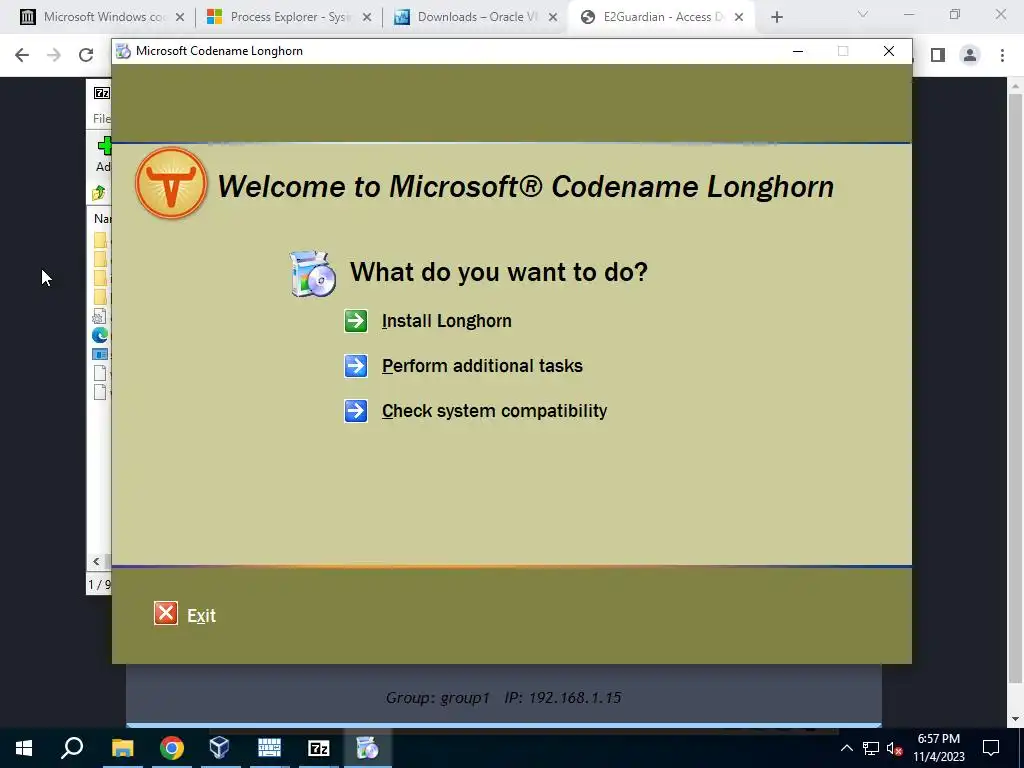Open the notification center icon
This screenshot has height=768, width=1024.
pyautogui.click(x=991, y=748)
